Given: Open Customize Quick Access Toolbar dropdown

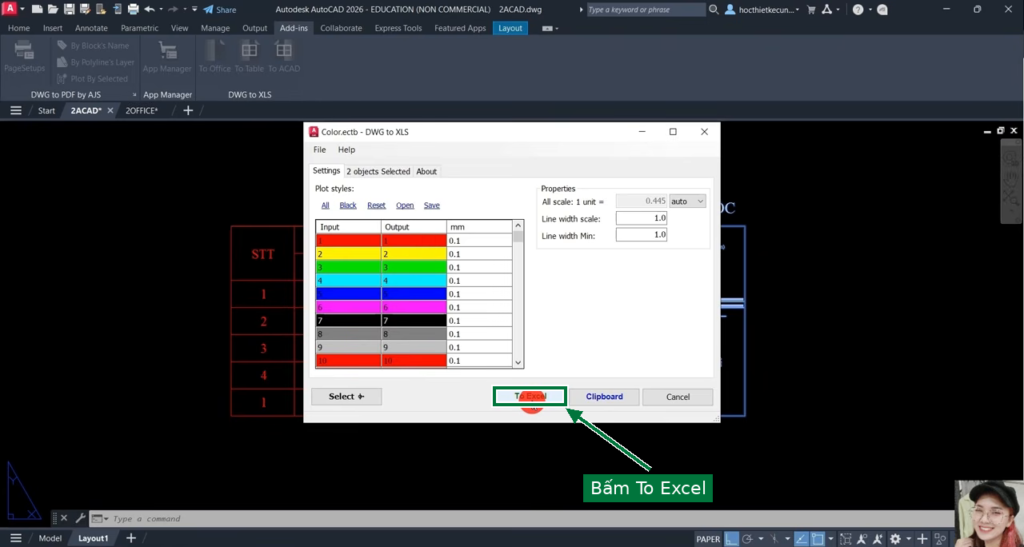Looking at the screenshot, I should pyautogui.click(x=195, y=9).
